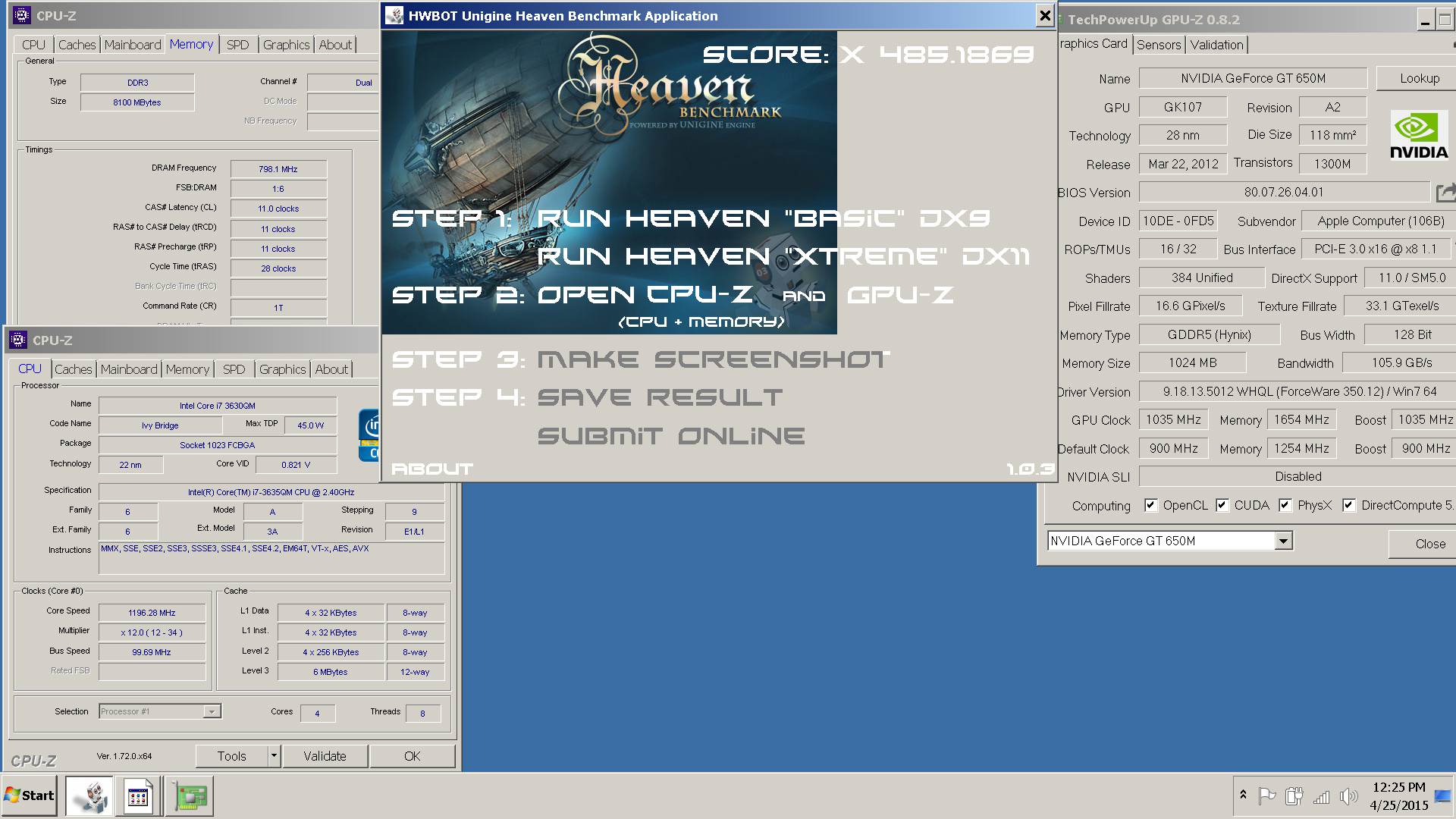Screen dimensions: 1456x819
Task: Switch to Mainboard tab in upper CPU-Z
Action: (x=133, y=45)
